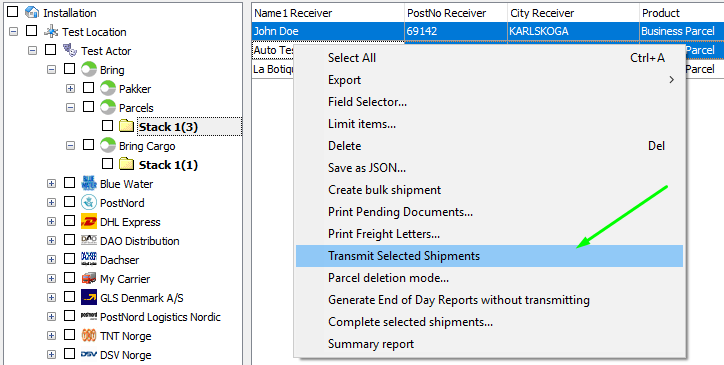Choose Delete in the context menu
This screenshot has width=724, height=365.
489,146
